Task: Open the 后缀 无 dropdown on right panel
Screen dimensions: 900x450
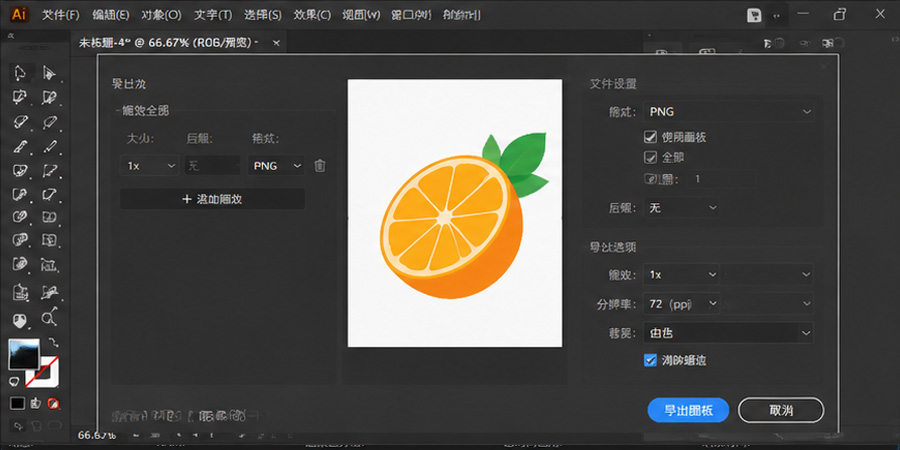Action: click(x=681, y=208)
